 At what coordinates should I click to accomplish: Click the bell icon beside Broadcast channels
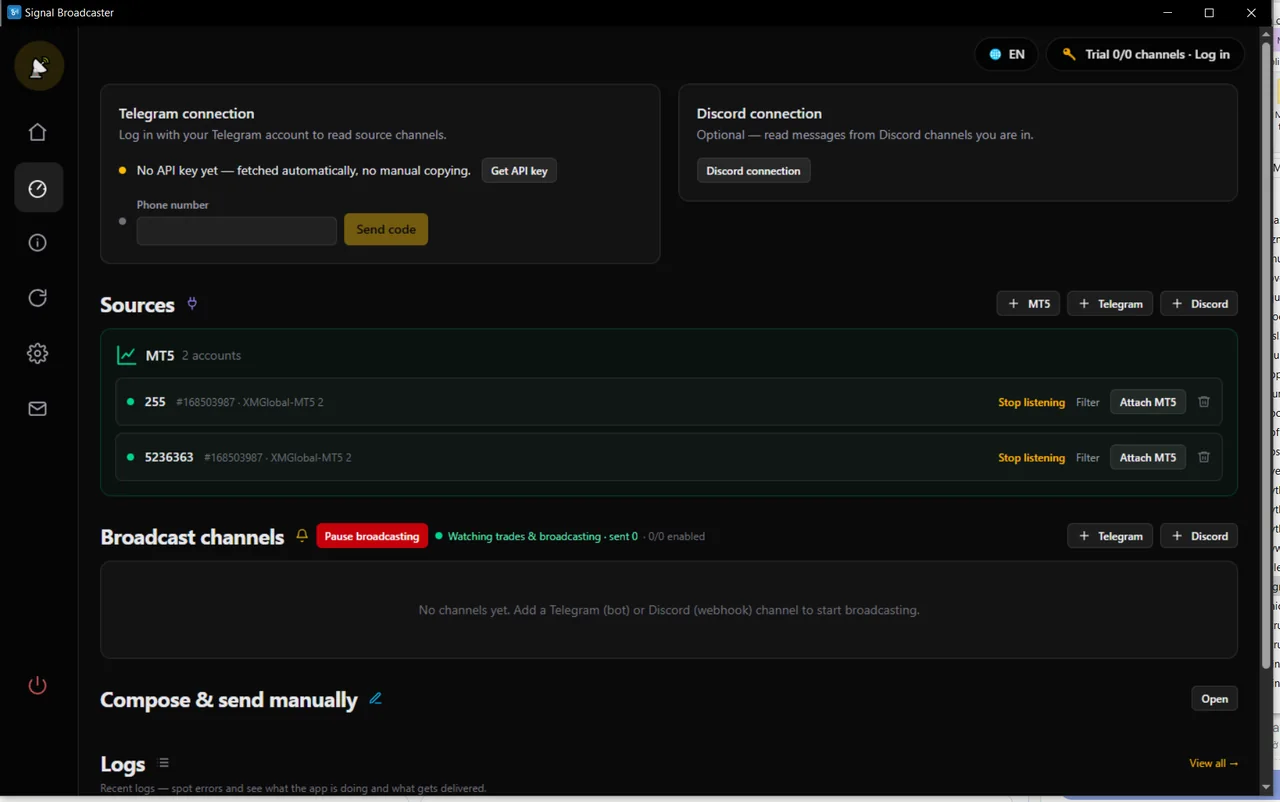click(x=302, y=536)
